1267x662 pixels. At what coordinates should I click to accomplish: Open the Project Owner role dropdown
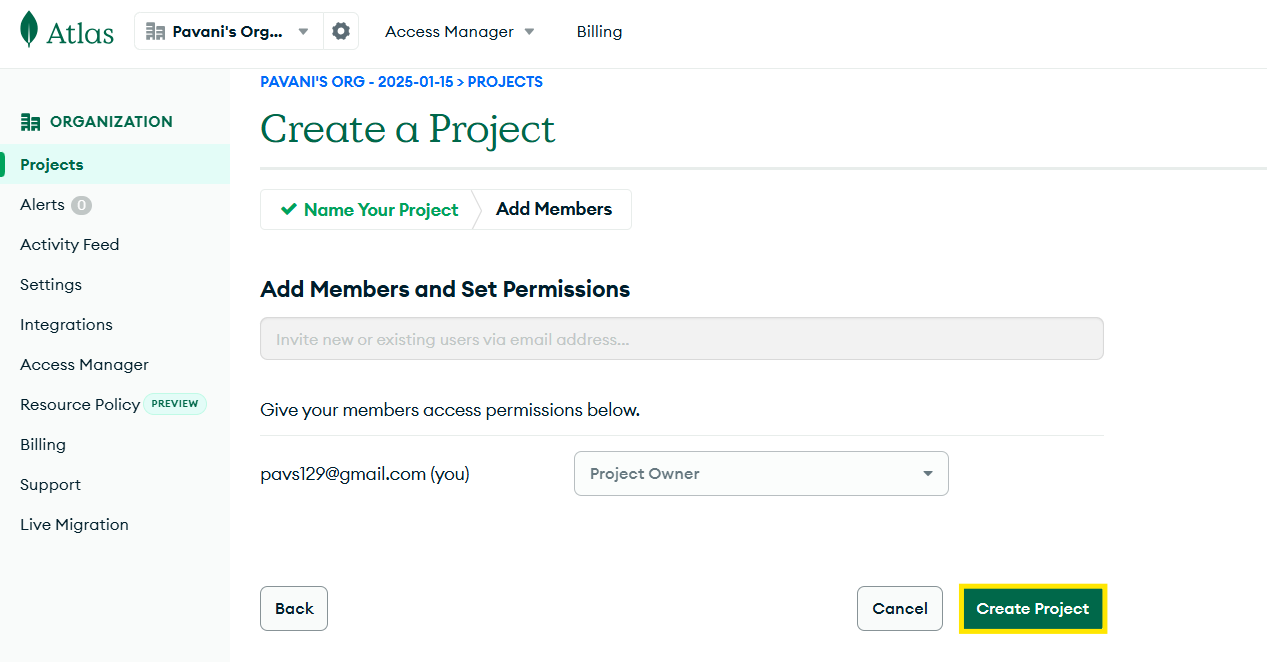pyautogui.click(x=761, y=474)
